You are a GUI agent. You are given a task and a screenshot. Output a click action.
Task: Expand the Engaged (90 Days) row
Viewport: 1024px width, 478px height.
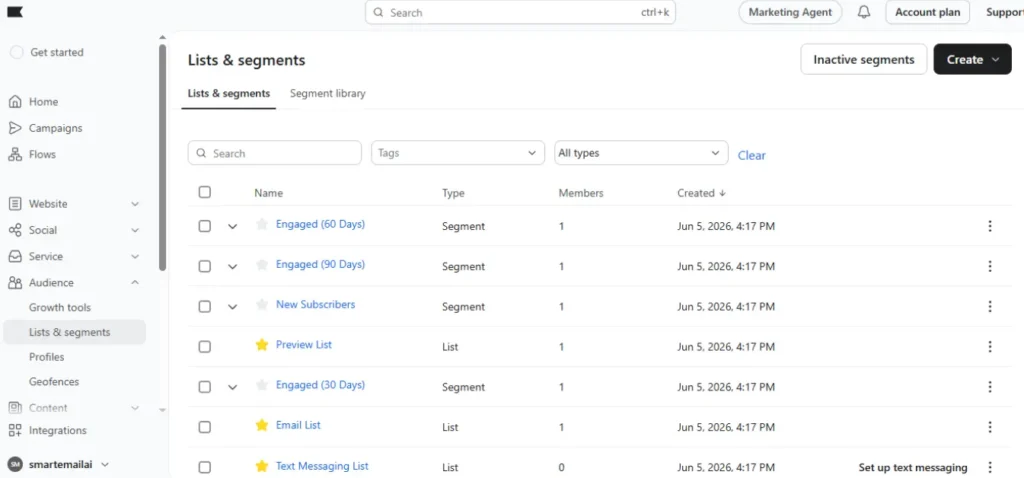232,267
